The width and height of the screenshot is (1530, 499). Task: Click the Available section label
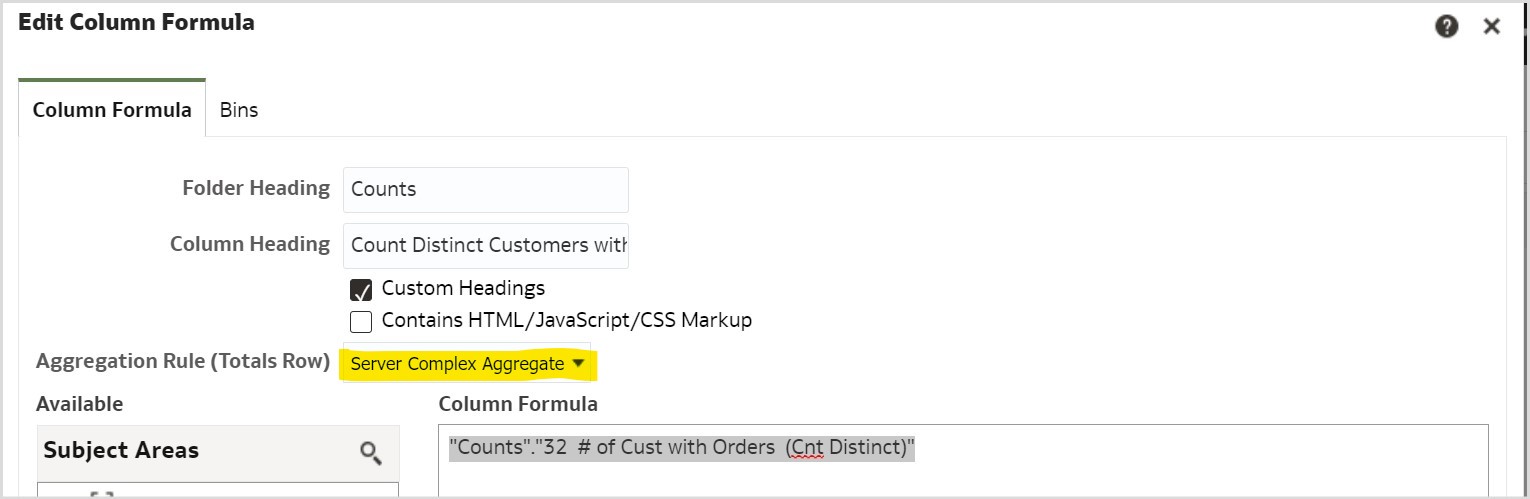[80, 404]
